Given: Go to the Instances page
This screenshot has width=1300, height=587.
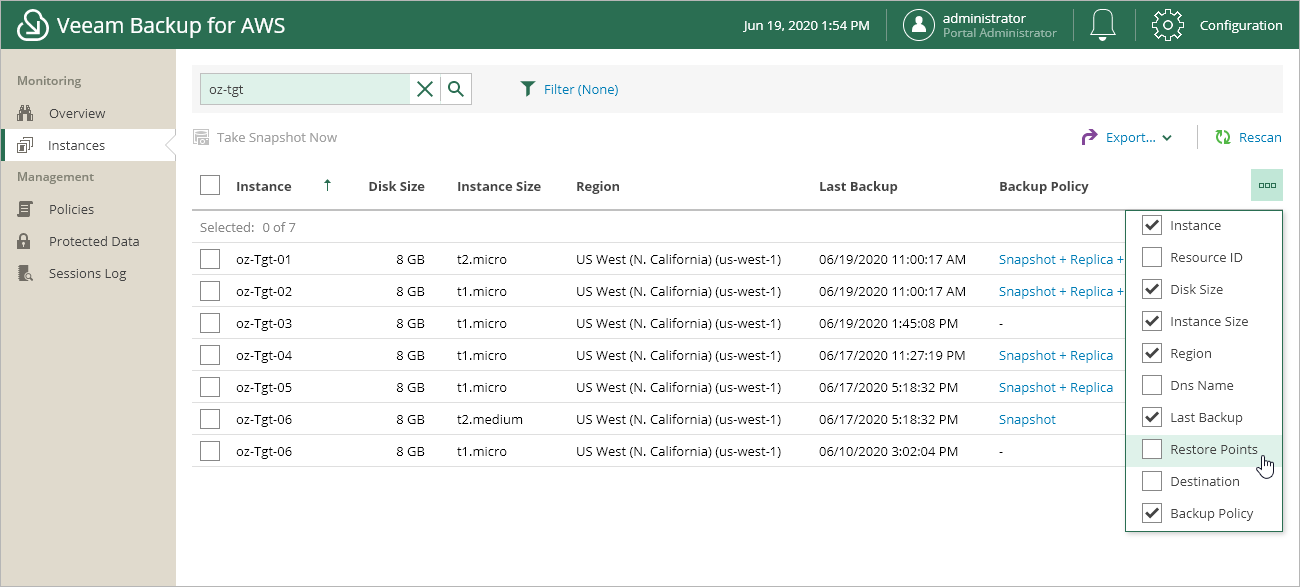Looking at the screenshot, I should [x=76, y=145].
